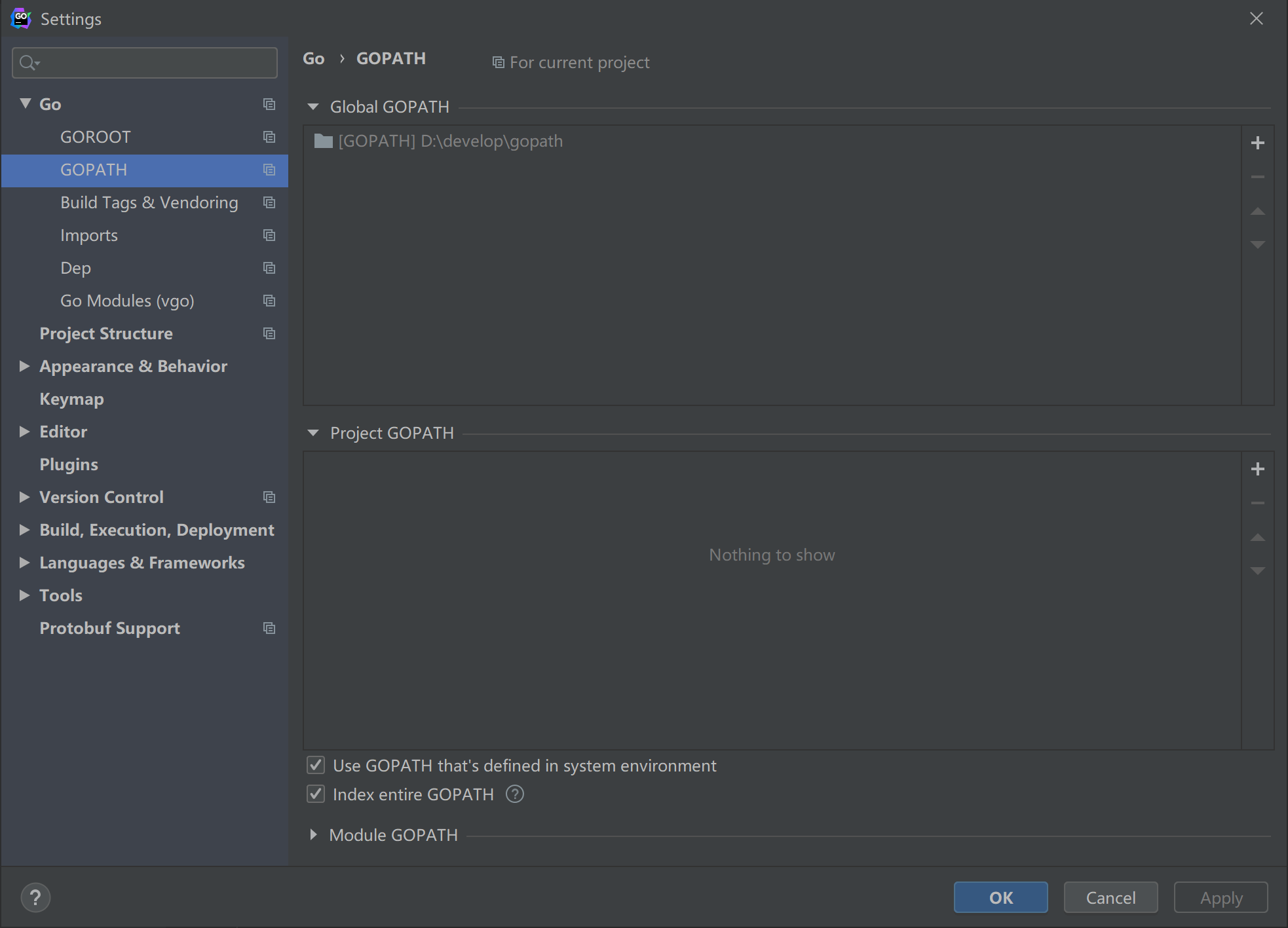This screenshot has width=1288, height=928.
Task: Click the Cancel button
Action: click(x=1110, y=897)
